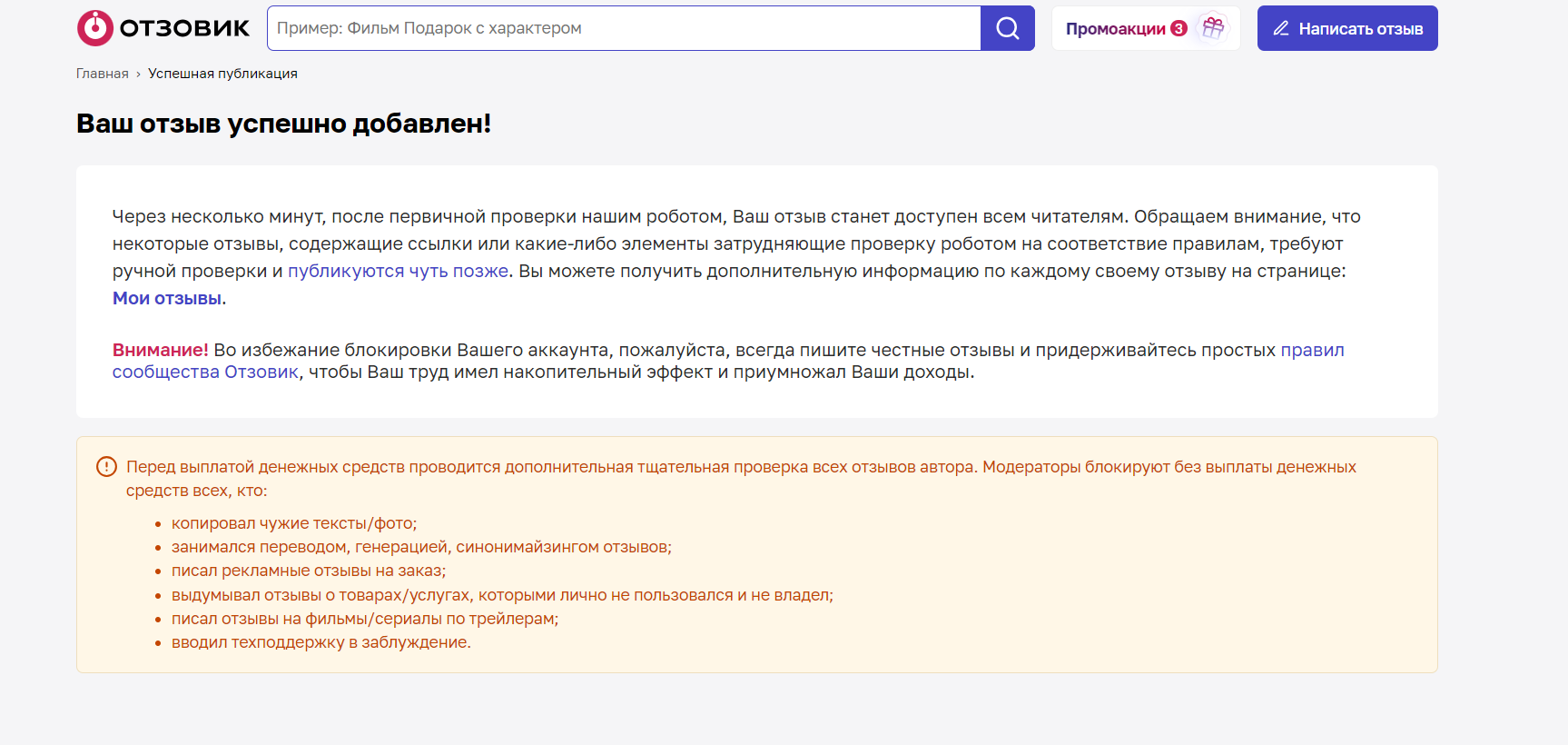Click heading 'Ваш отзыв успешно добавлен!'
This screenshot has height=745, width=1568.
283,124
